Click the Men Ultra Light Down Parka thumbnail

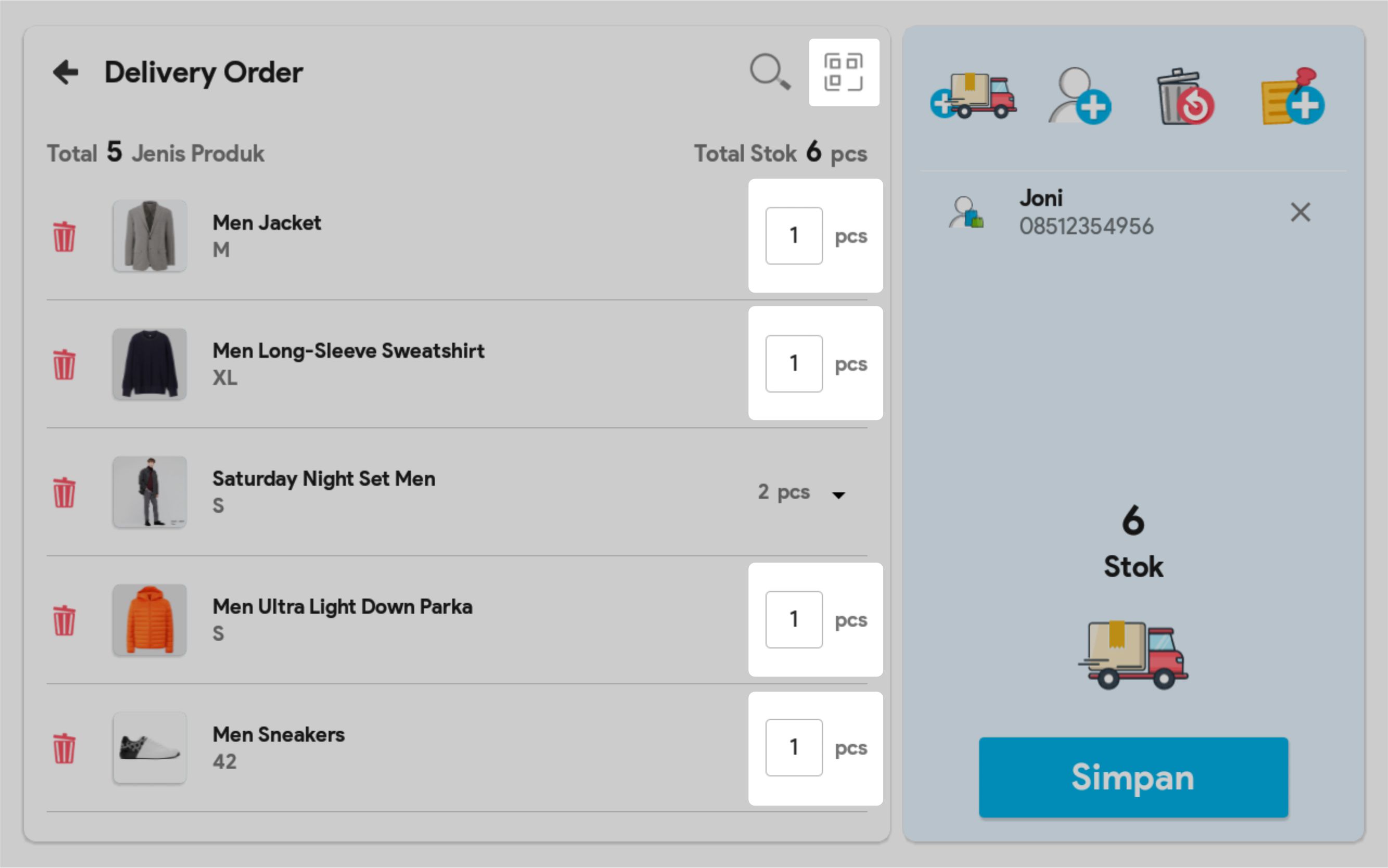coord(150,620)
